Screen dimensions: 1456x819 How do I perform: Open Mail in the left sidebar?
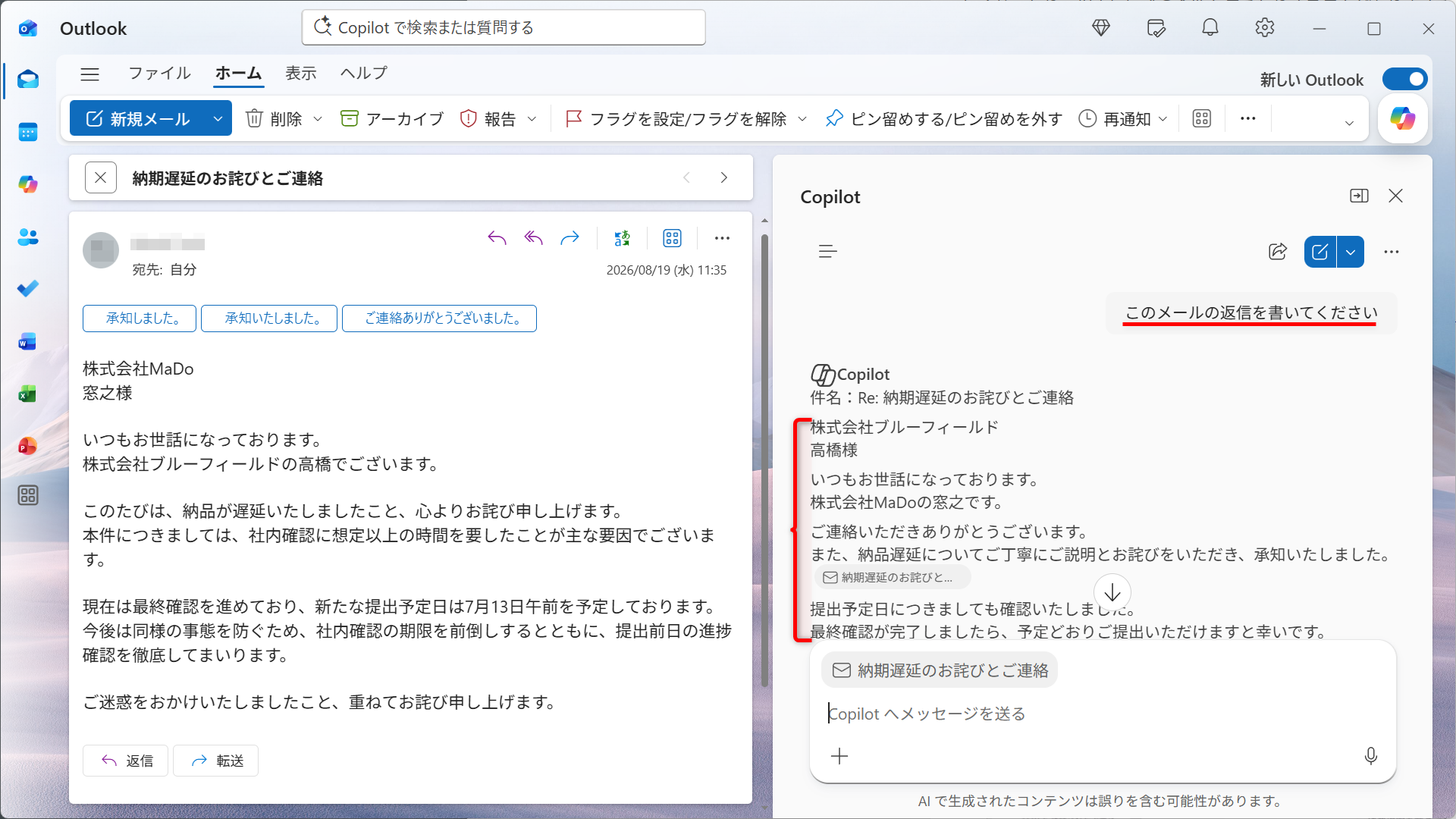point(28,80)
